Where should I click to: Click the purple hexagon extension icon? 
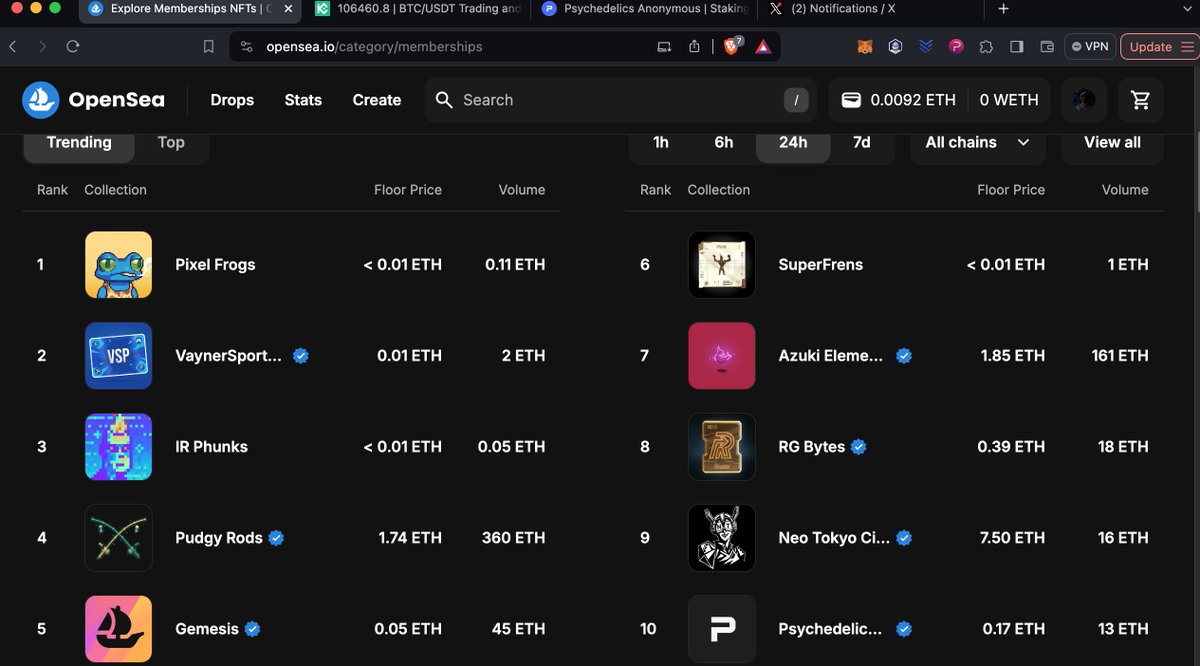point(895,46)
